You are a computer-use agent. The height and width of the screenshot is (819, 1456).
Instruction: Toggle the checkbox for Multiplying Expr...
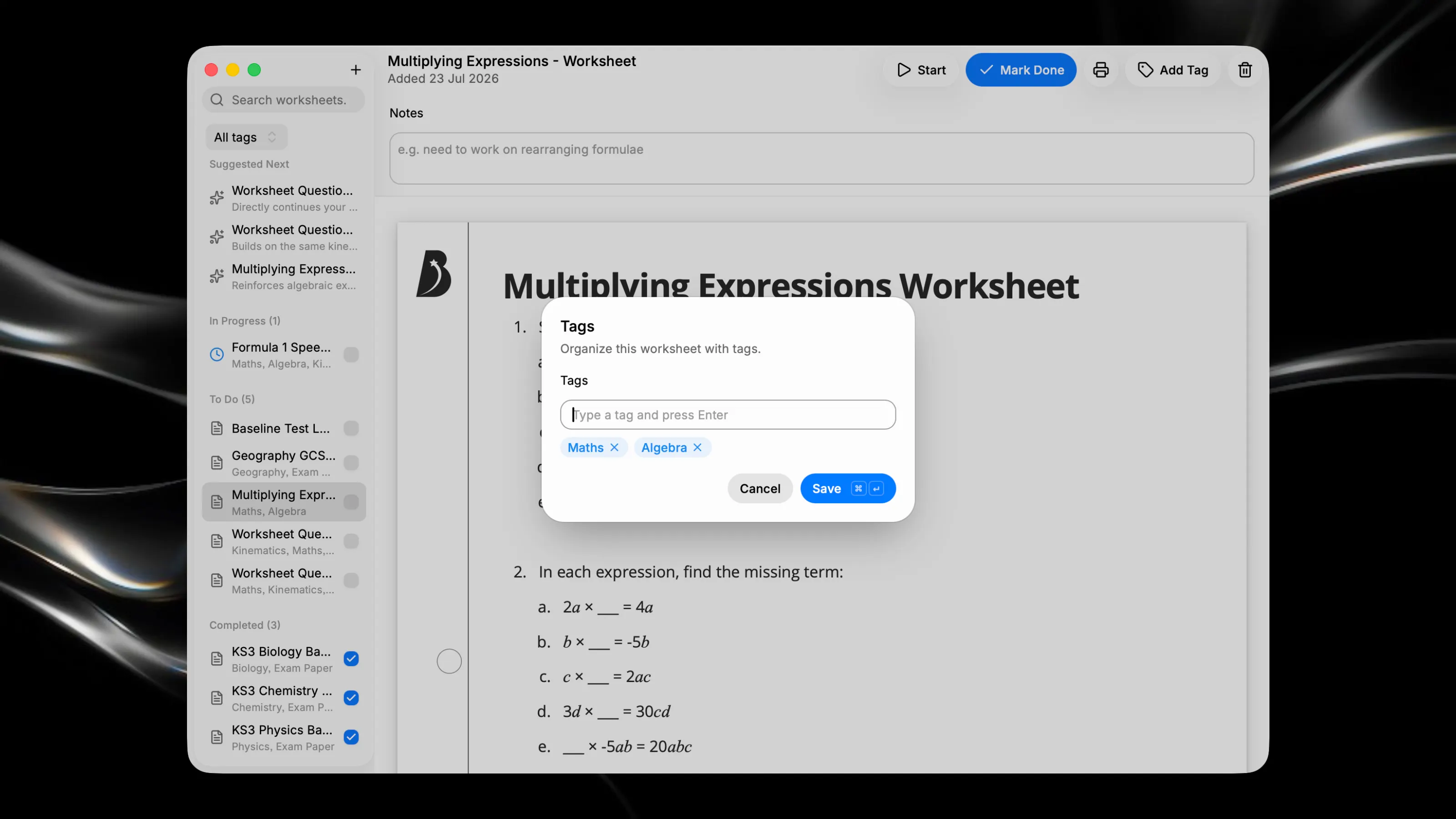click(x=351, y=502)
